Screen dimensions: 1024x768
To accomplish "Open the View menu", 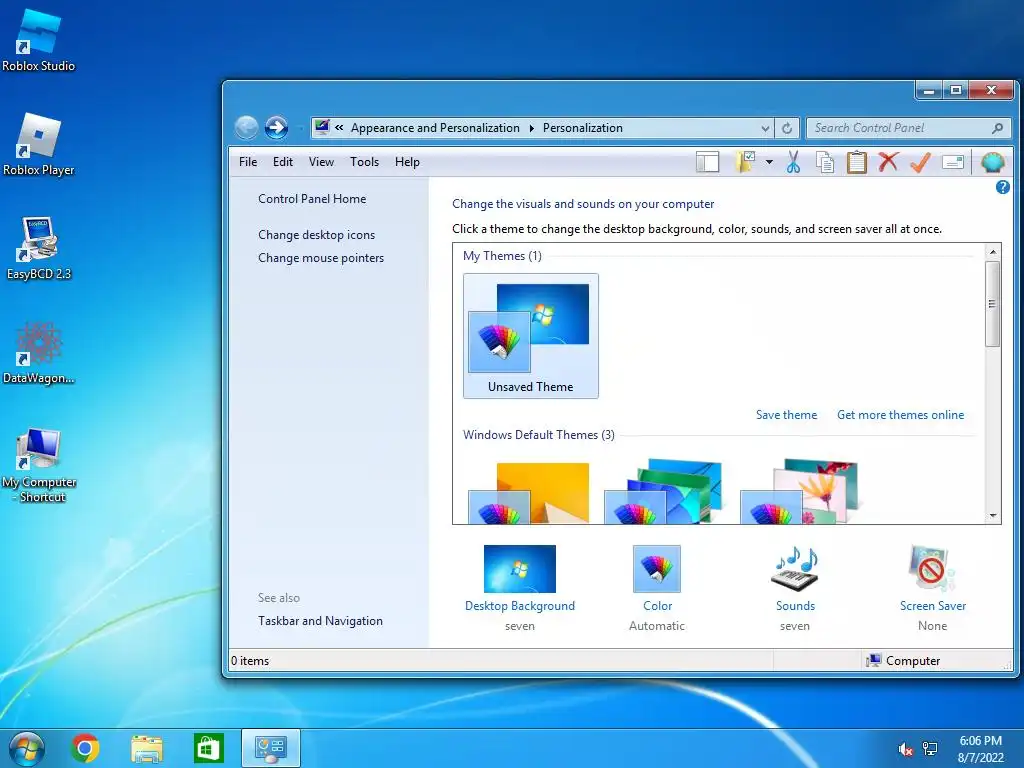I will coord(321,162).
